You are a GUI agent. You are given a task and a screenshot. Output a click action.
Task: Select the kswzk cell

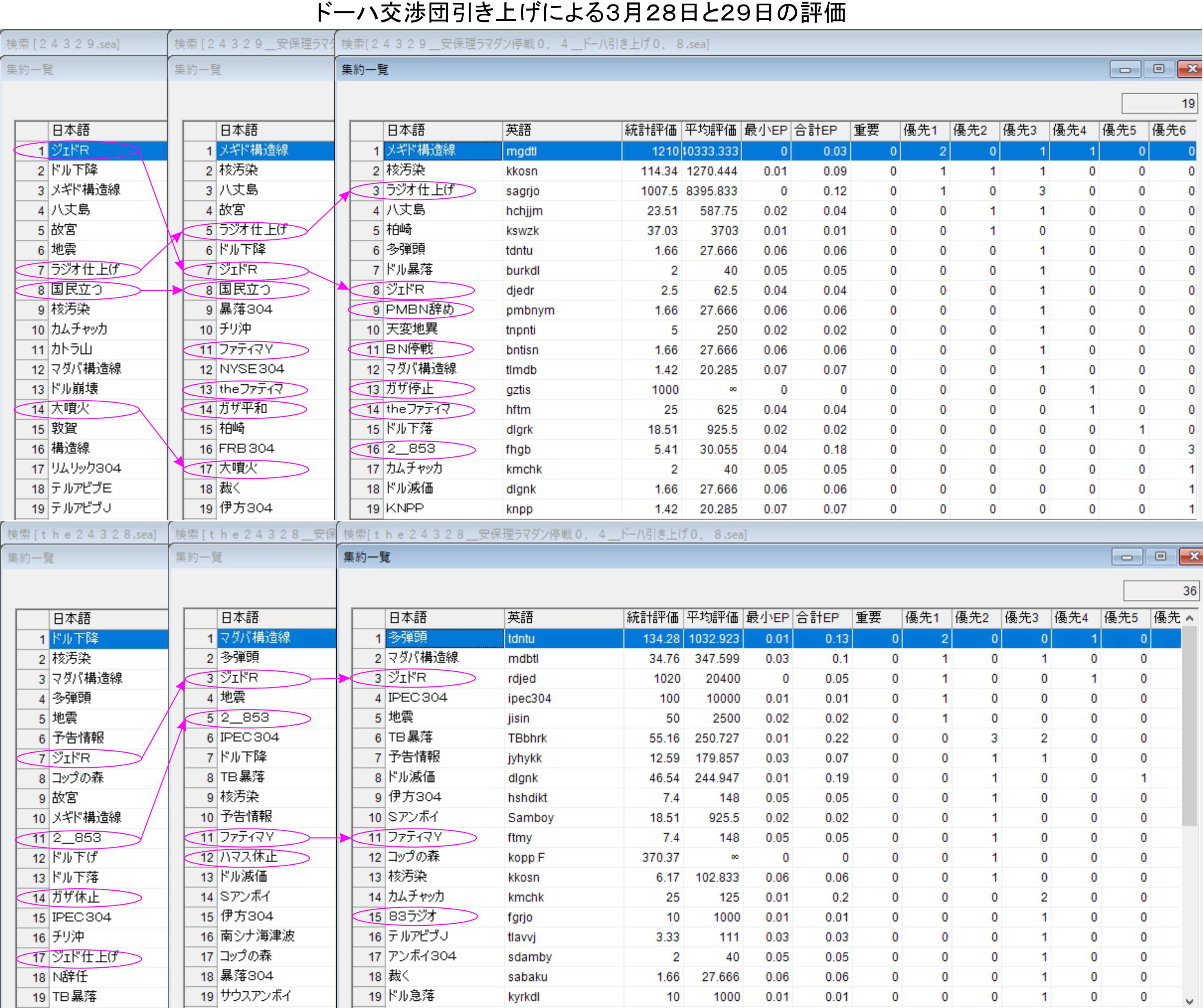point(562,231)
